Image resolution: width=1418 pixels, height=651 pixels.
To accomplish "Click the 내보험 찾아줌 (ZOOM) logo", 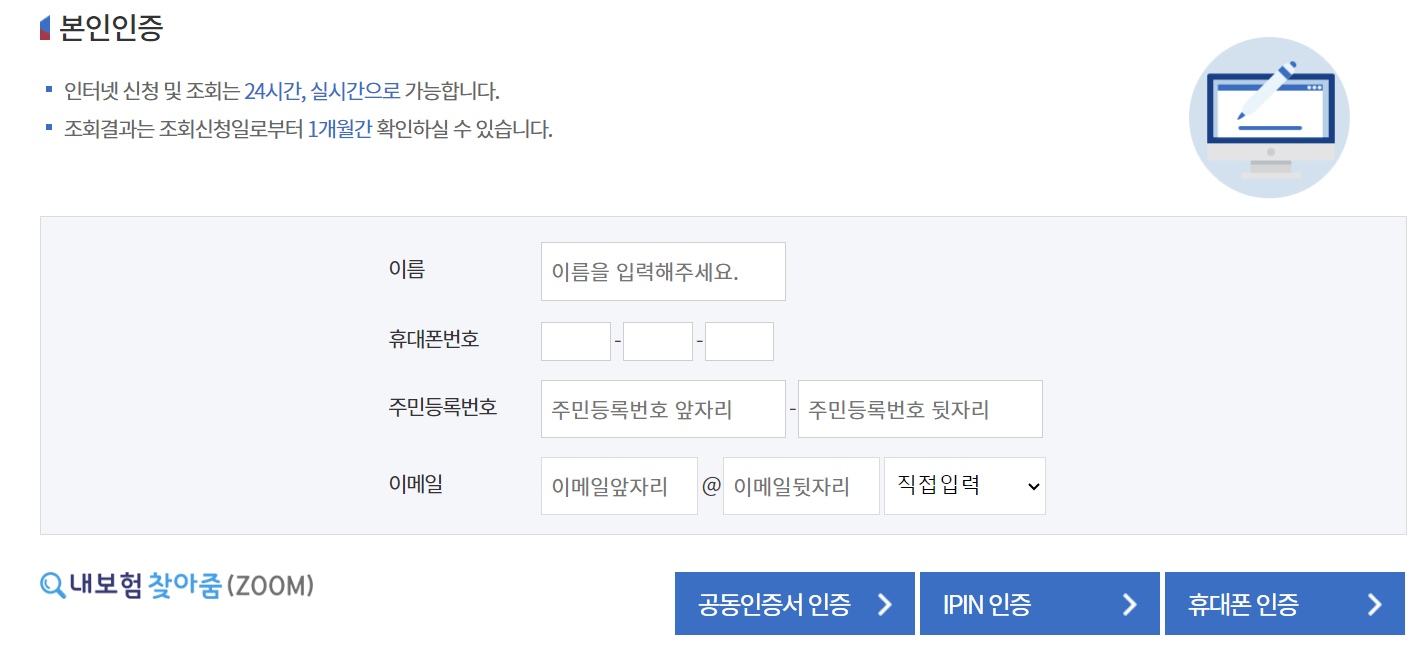I will 175,585.
